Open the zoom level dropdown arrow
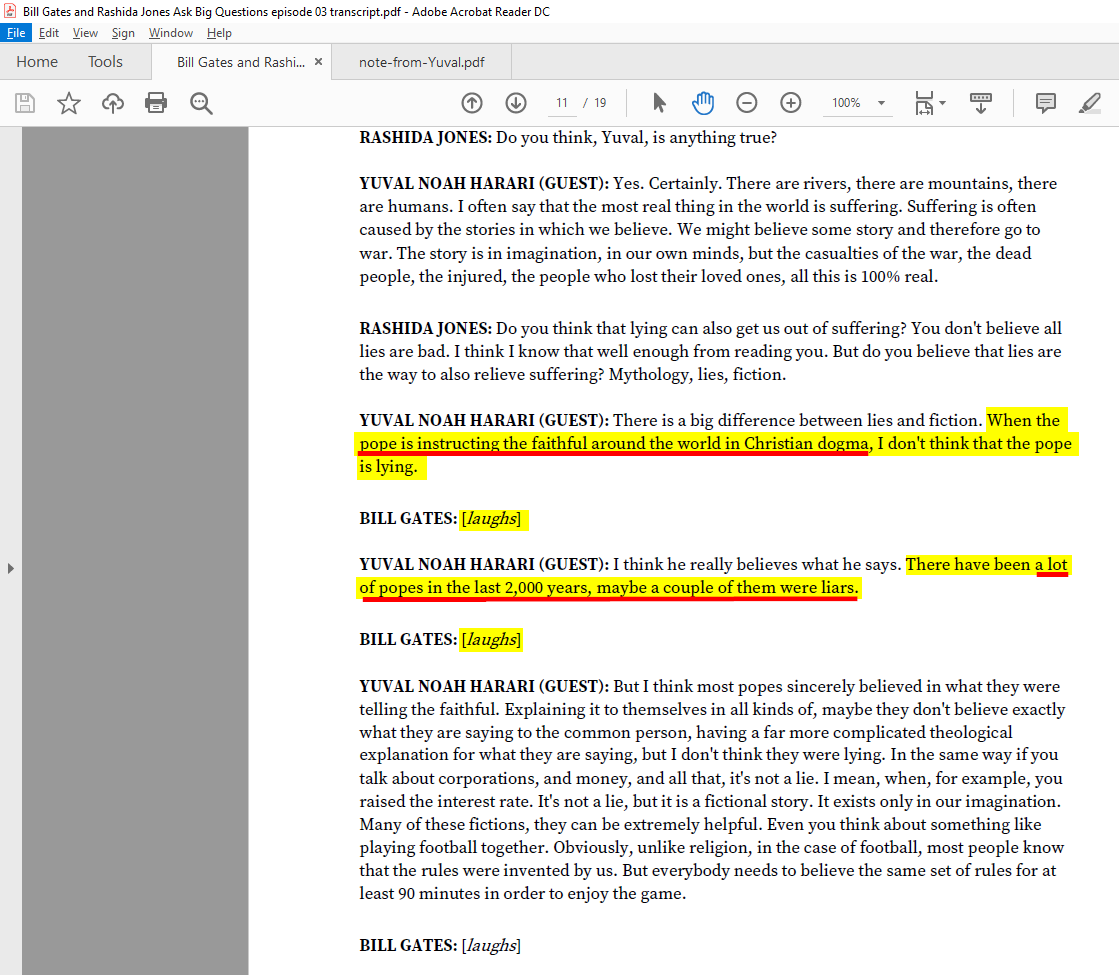1119x975 pixels. tap(881, 103)
